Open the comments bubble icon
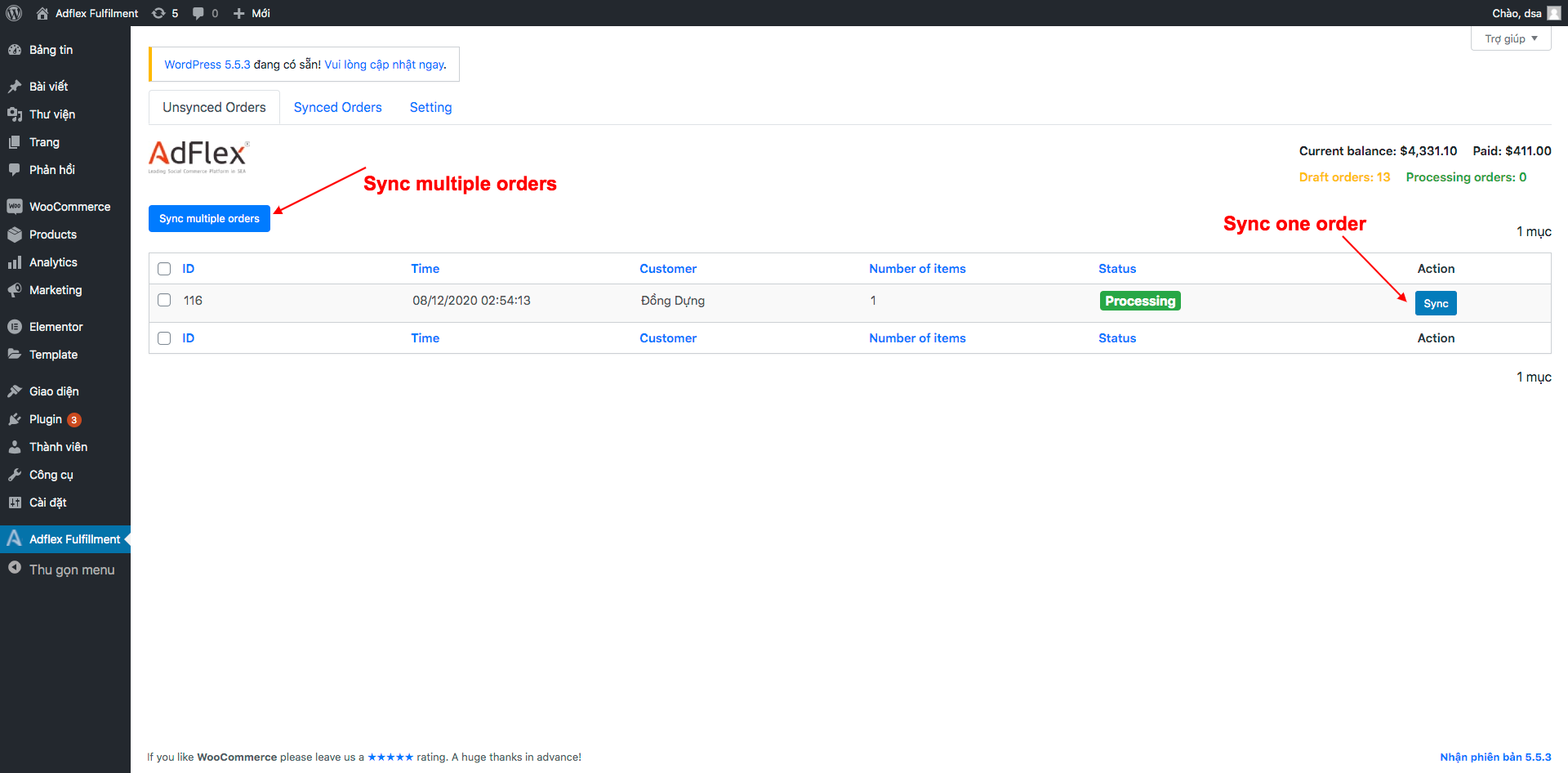 click(198, 13)
